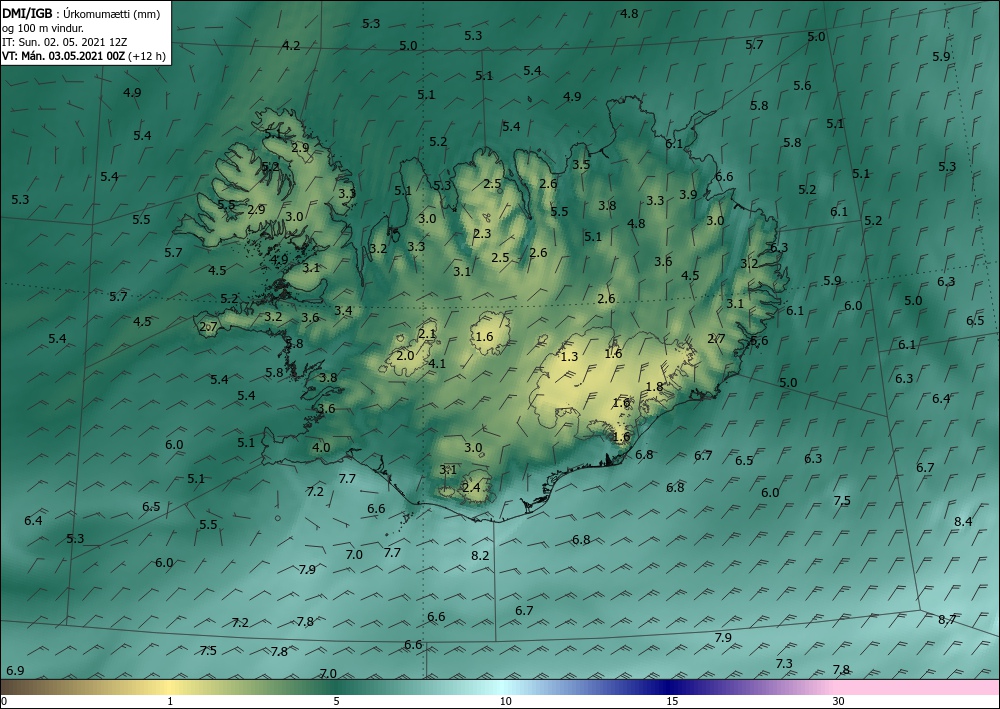The width and height of the screenshot is (1000, 709).
Task: Click the 1 label on the color scale
Action: pyautogui.click(x=170, y=701)
